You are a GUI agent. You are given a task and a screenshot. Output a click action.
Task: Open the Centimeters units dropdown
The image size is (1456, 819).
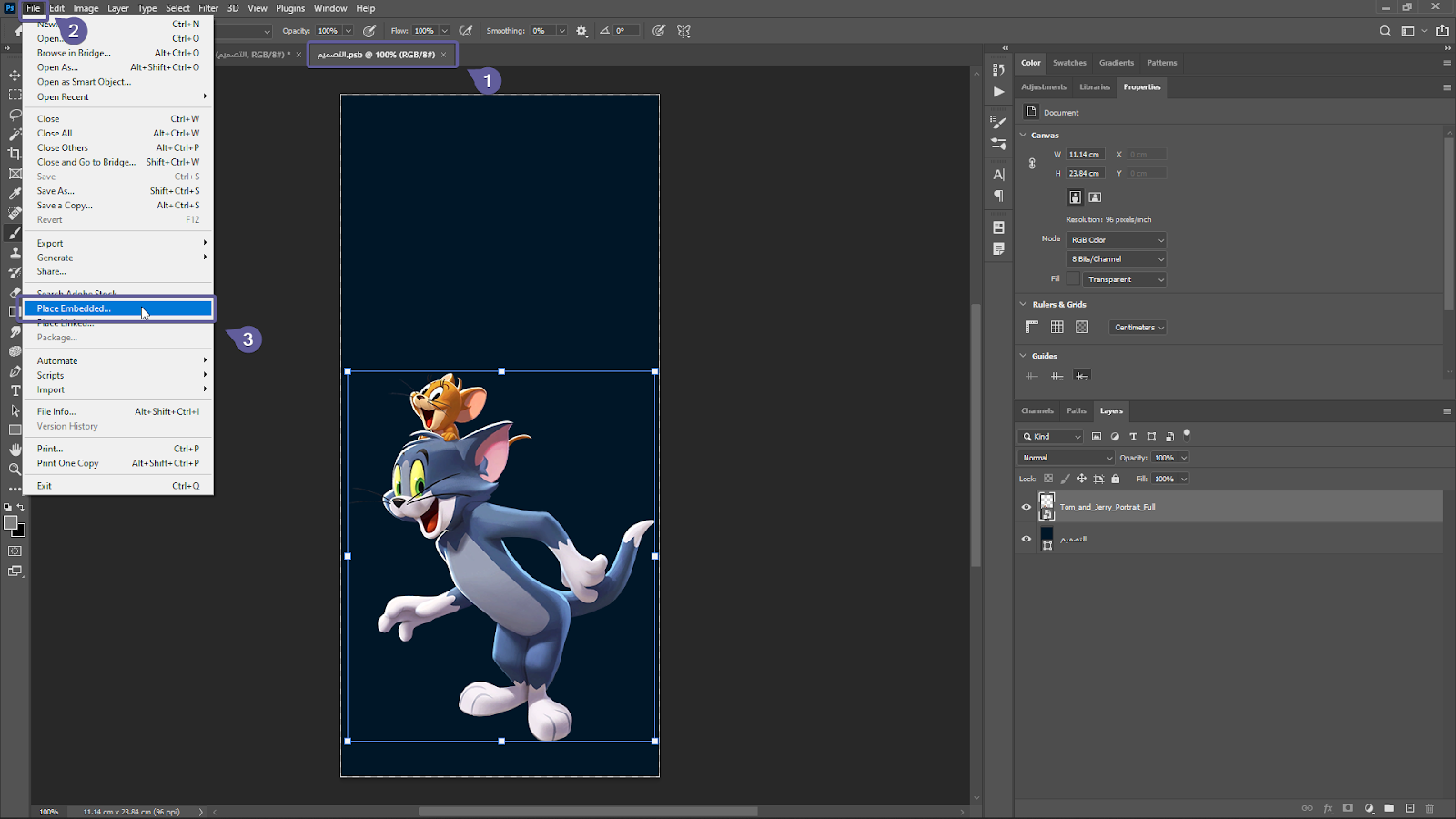tap(1137, 327)
